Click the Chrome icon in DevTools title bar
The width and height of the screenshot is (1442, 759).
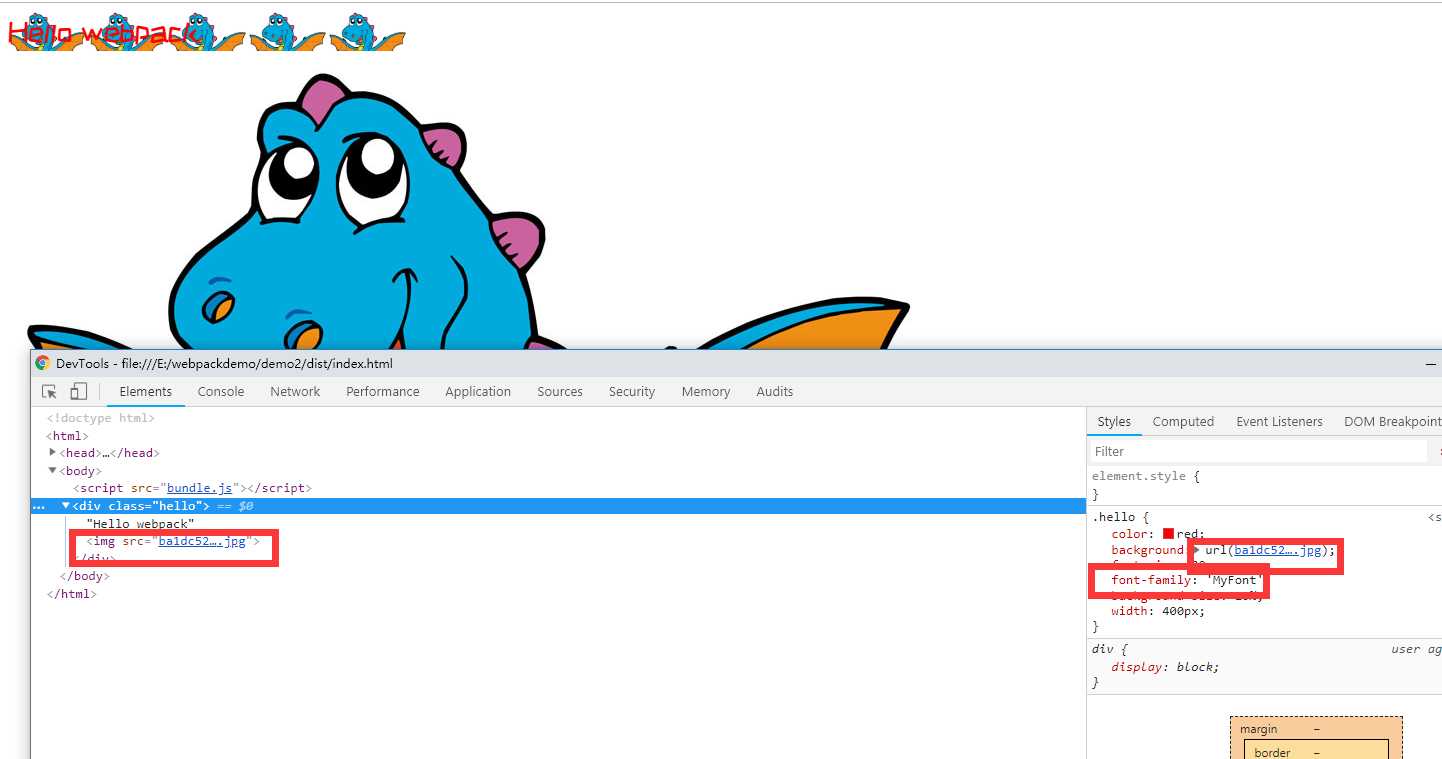(x=42, y=363)
